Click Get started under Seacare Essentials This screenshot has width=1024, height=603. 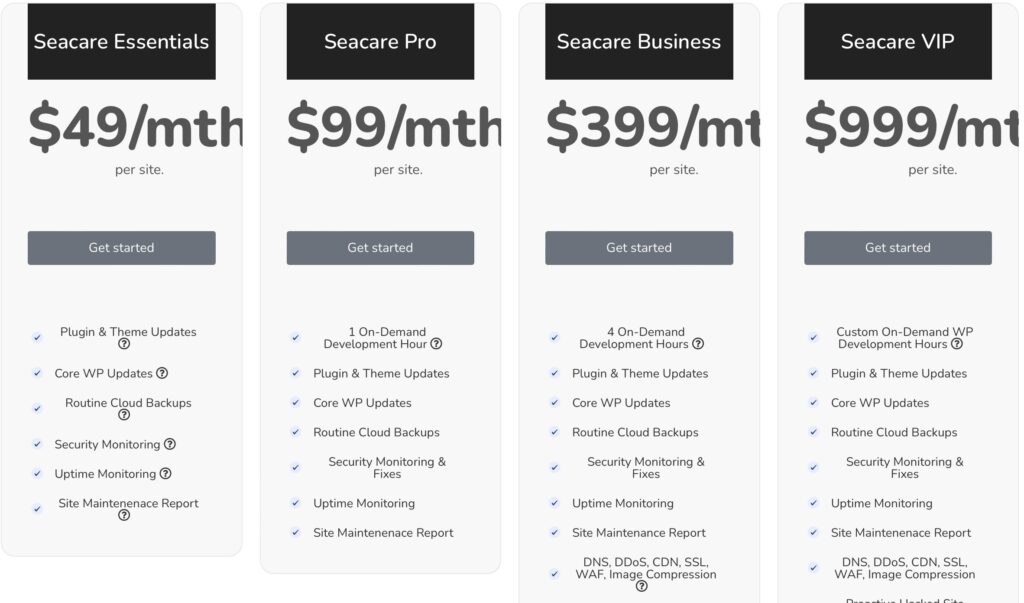pyautogui.click(x=121, y=248)
